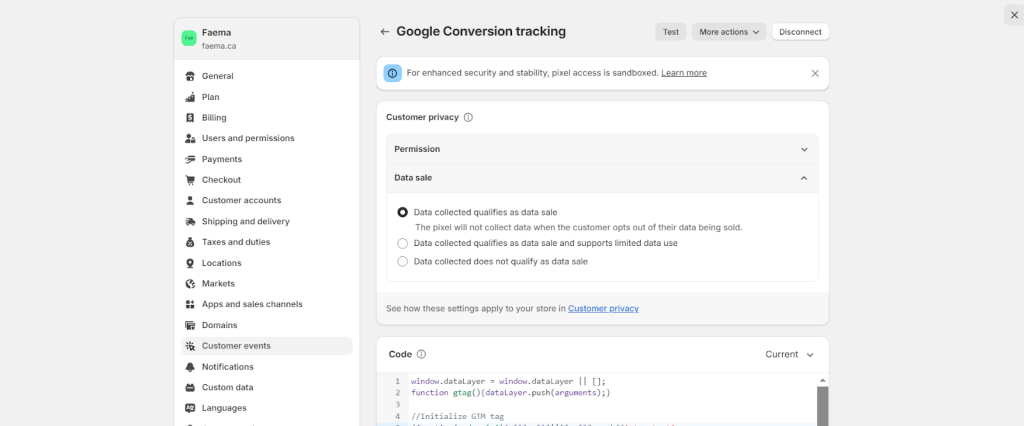Open the More actions menu
The image size is (1024, 426).
tap(728, 32)
